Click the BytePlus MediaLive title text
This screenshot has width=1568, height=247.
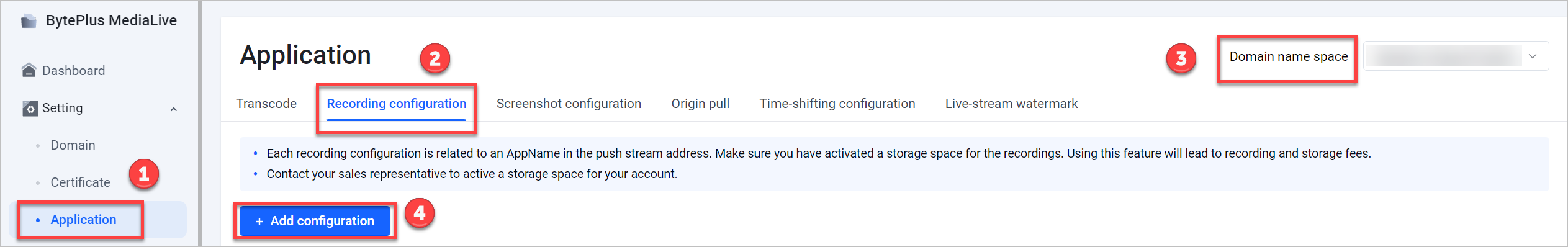(x=111, y=20)
